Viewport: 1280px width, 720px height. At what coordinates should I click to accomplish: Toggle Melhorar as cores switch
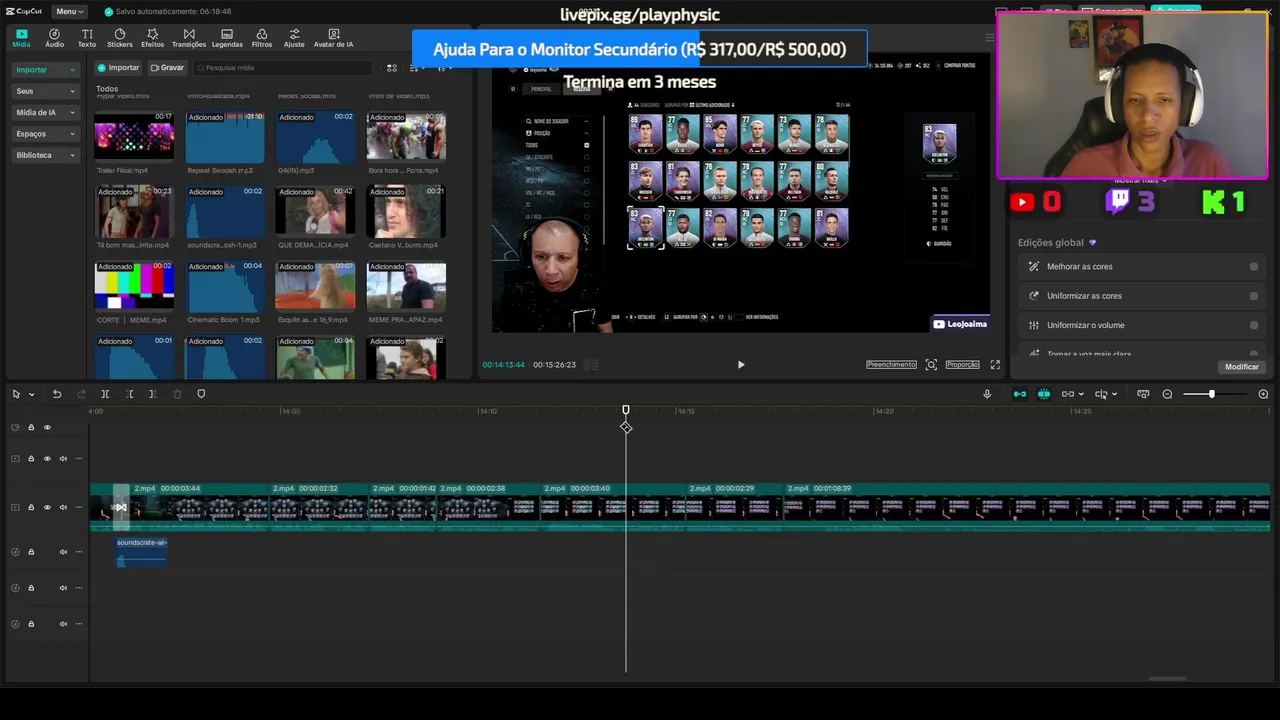(x=1254, y=267)
